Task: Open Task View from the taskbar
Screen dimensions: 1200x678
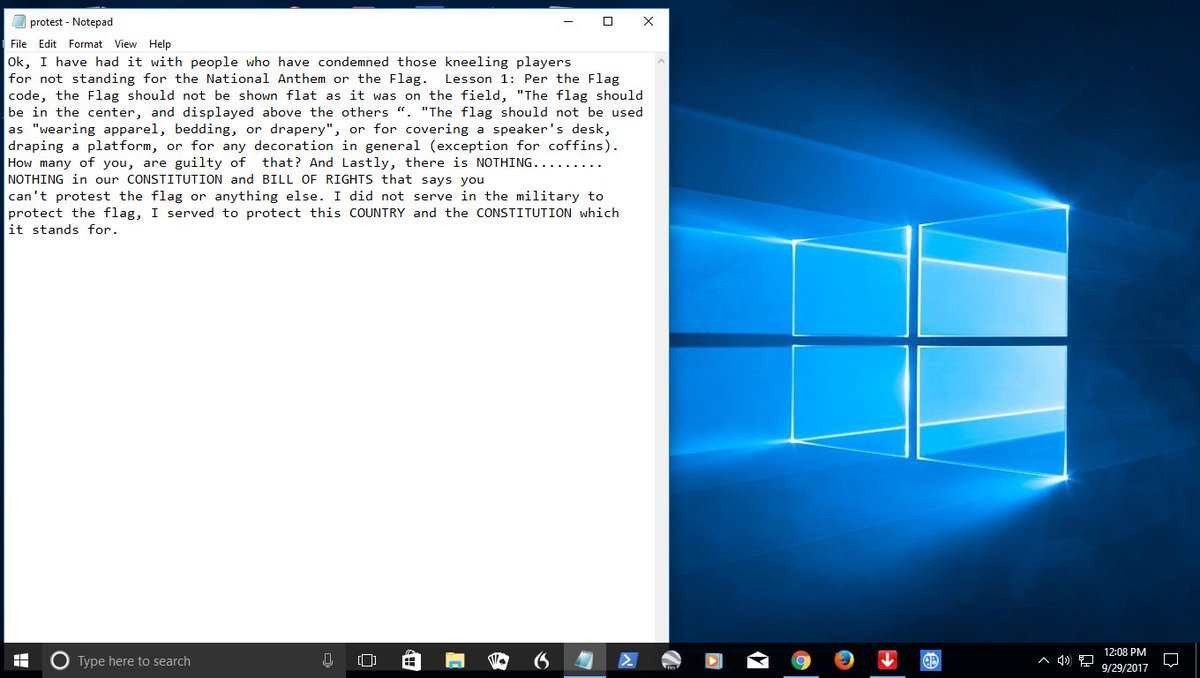Action: click(367, 660)
